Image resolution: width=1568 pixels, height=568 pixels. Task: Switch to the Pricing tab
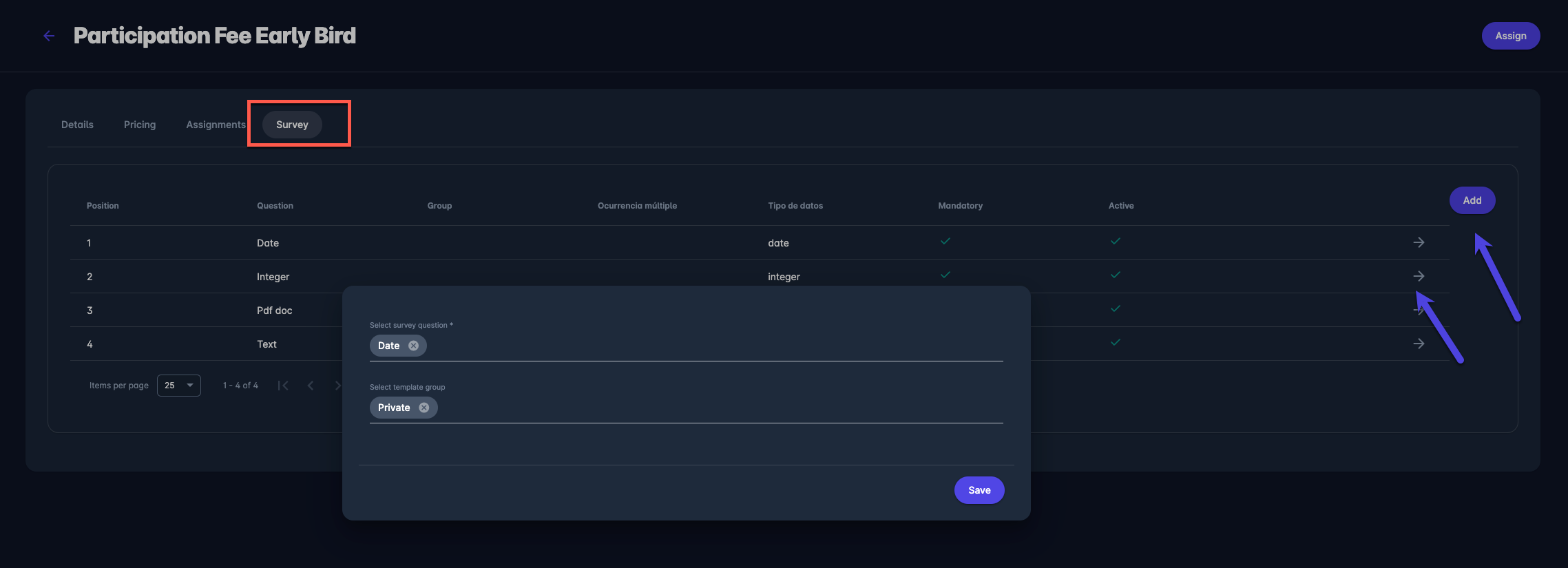click(x=140, y=125)
